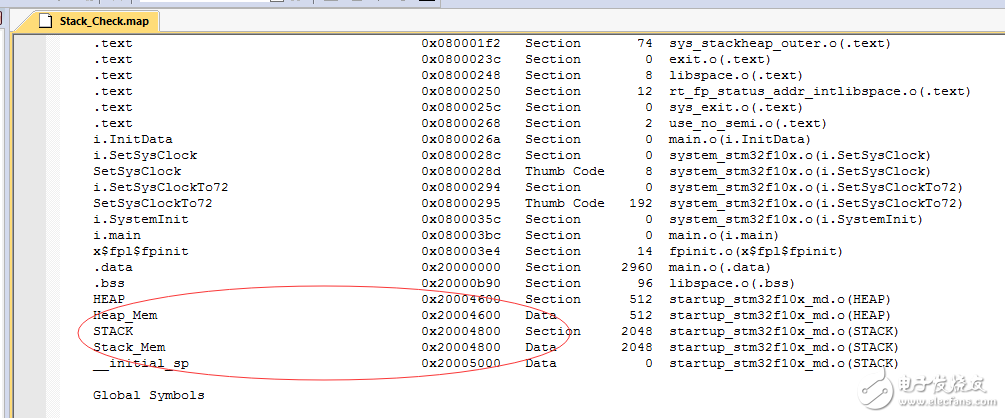Select the .data symbol name

(113, 268)
